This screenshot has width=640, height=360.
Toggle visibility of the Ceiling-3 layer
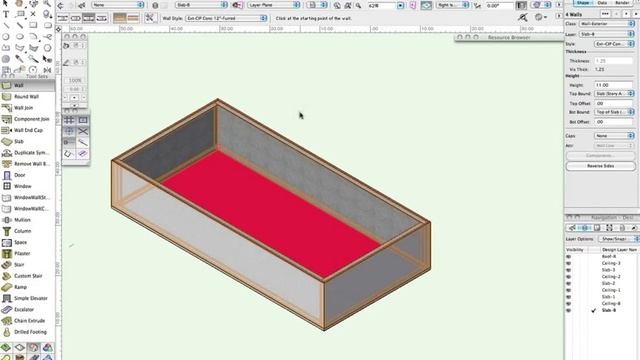pos(569,263)
